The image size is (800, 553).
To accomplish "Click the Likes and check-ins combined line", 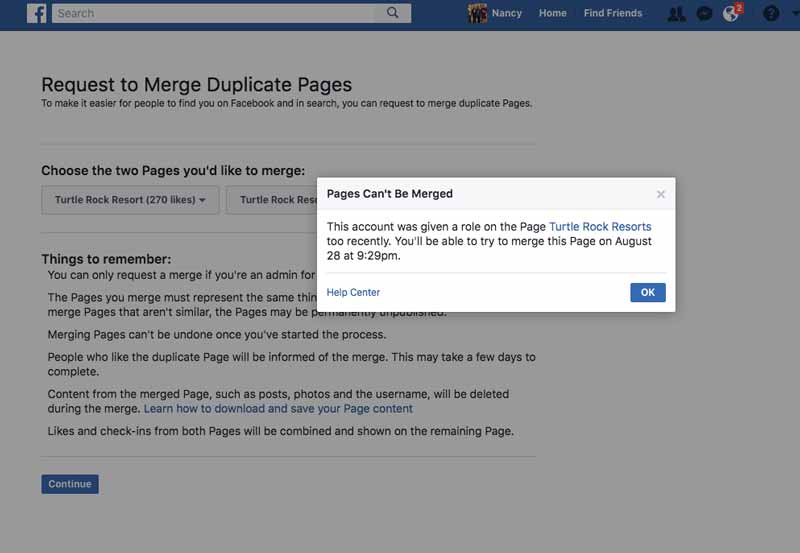I will (x=281, y=431).
